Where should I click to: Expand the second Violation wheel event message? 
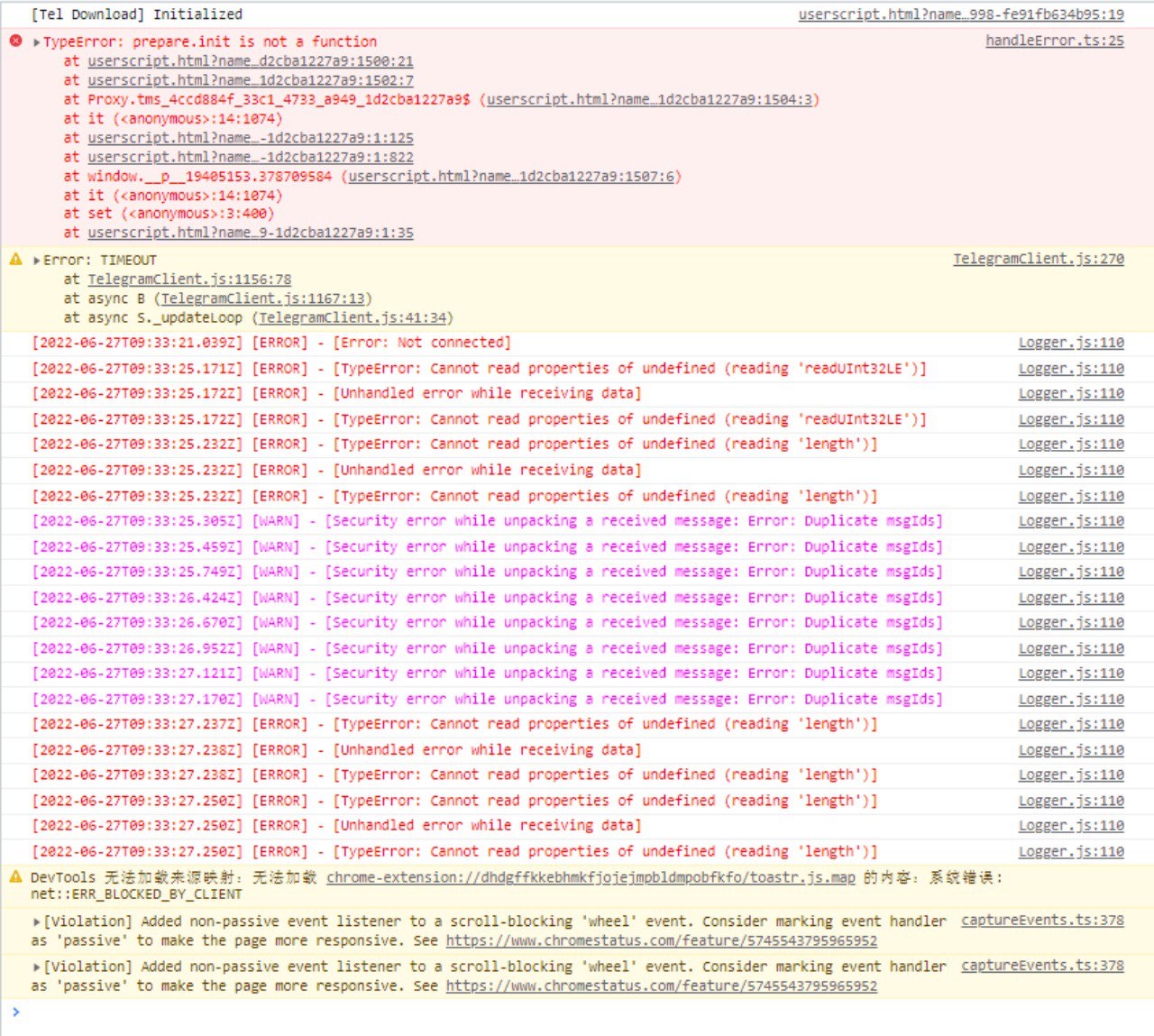click(37, 966)
